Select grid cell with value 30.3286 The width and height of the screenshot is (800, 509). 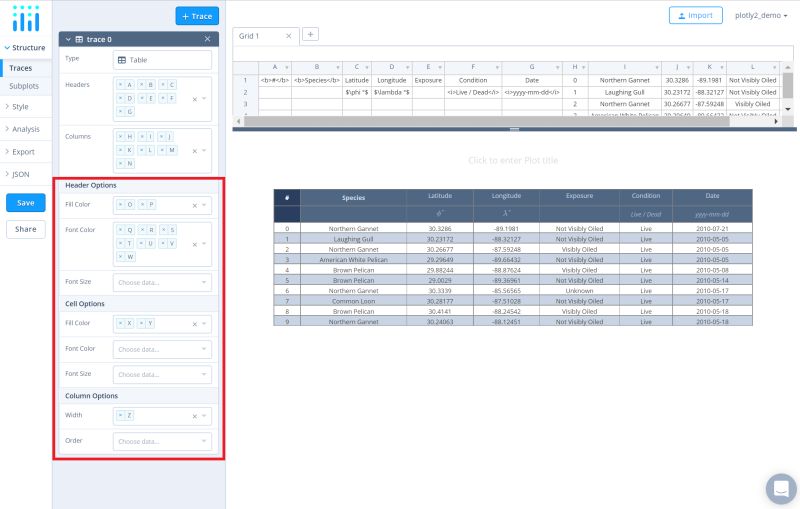click(x=677, y=80)
